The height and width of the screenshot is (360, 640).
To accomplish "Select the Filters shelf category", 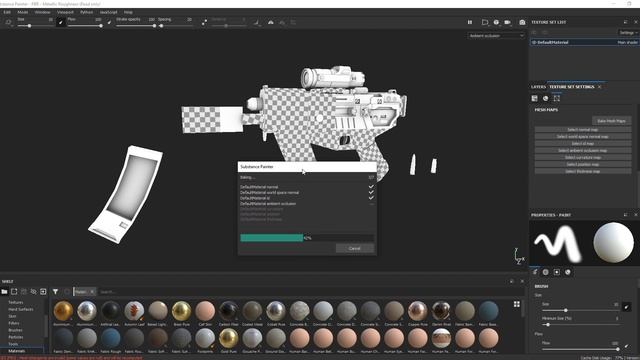I will coord(14,323).
